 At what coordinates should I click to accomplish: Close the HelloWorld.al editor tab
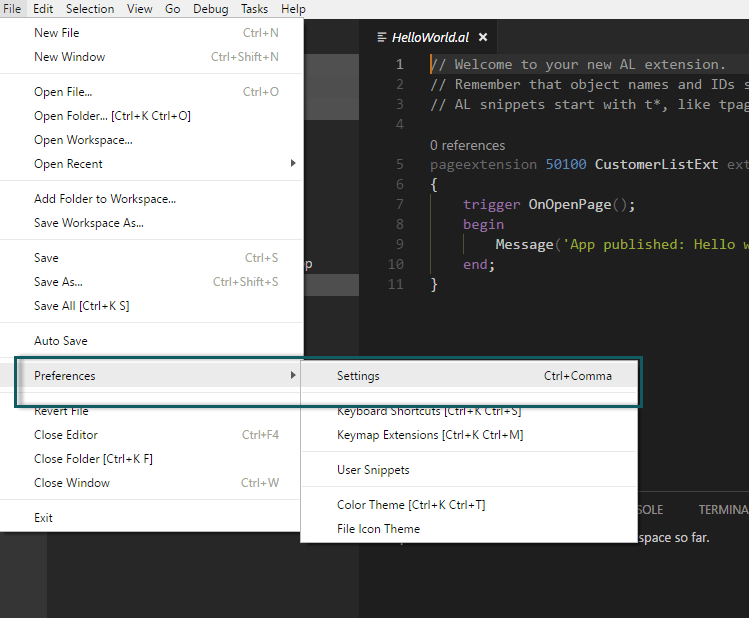tap(483, 37)
